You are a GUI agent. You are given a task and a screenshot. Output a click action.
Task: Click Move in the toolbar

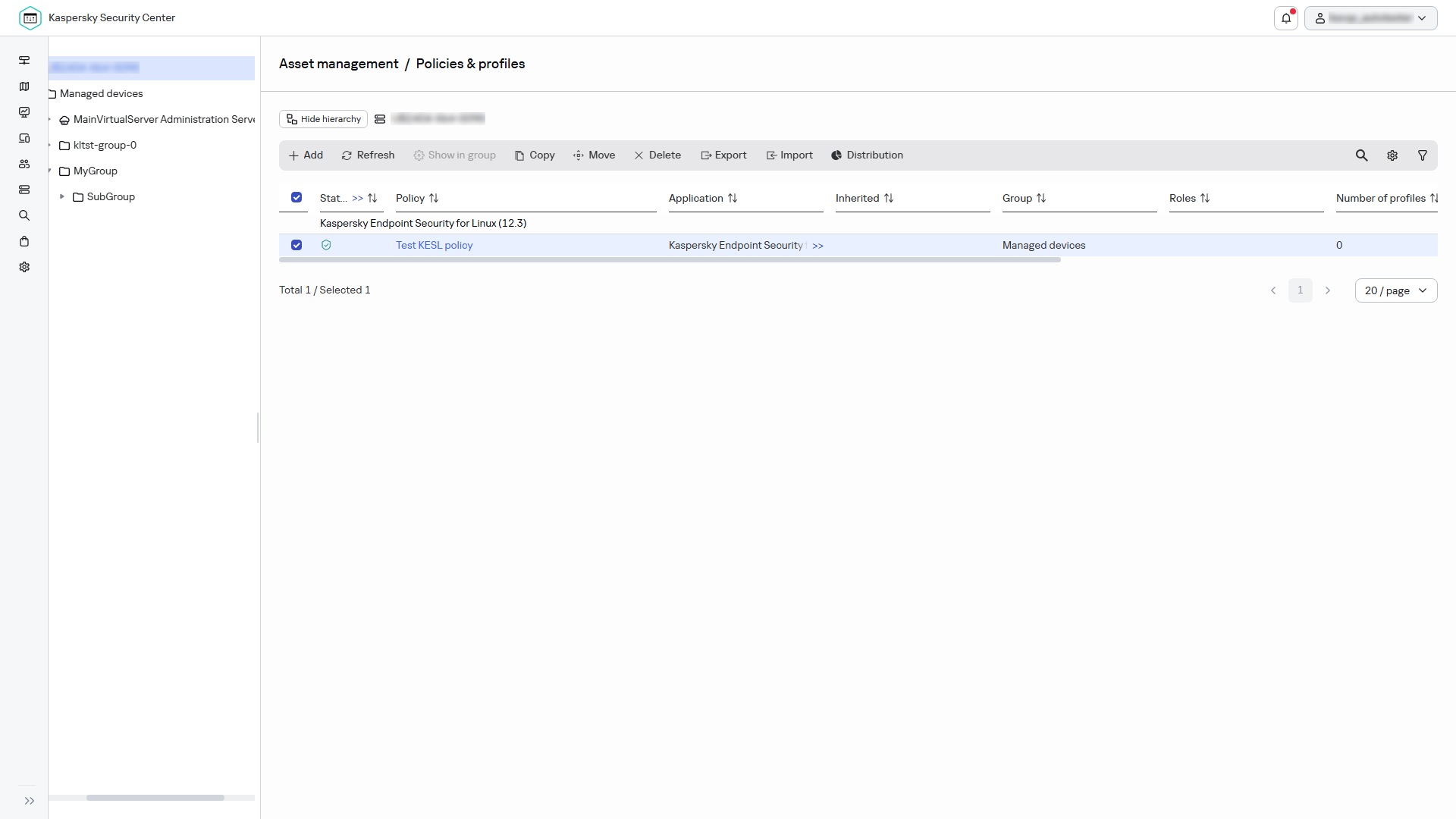coord(594,155)
